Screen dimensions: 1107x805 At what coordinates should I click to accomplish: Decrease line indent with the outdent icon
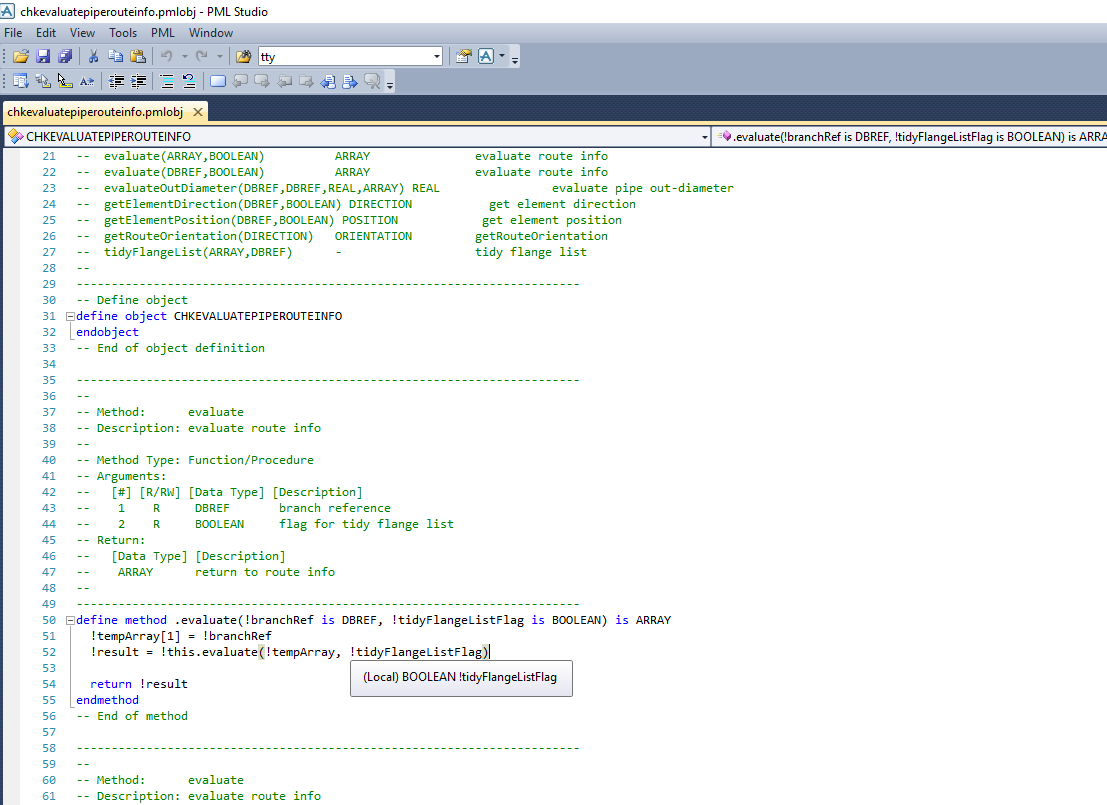(x=116, y=81)
